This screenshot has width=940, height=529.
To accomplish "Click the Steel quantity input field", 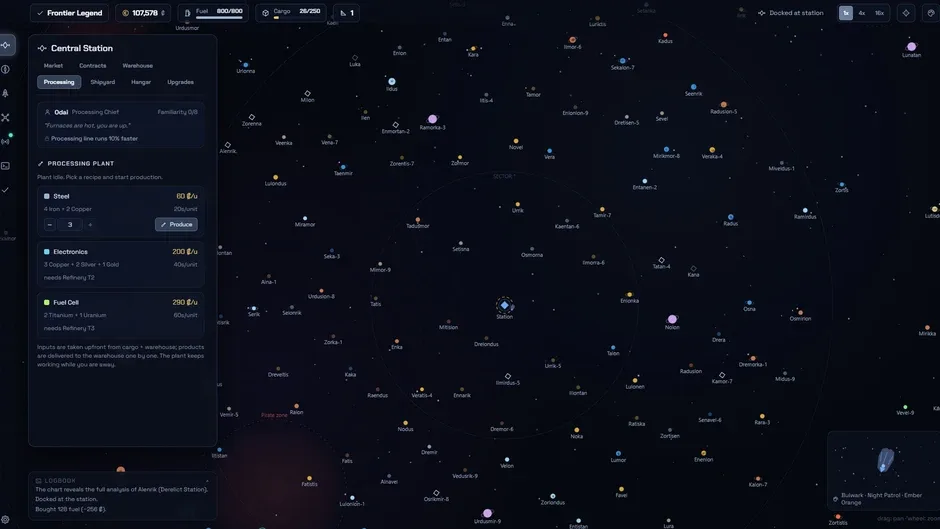I will (70, 225).
